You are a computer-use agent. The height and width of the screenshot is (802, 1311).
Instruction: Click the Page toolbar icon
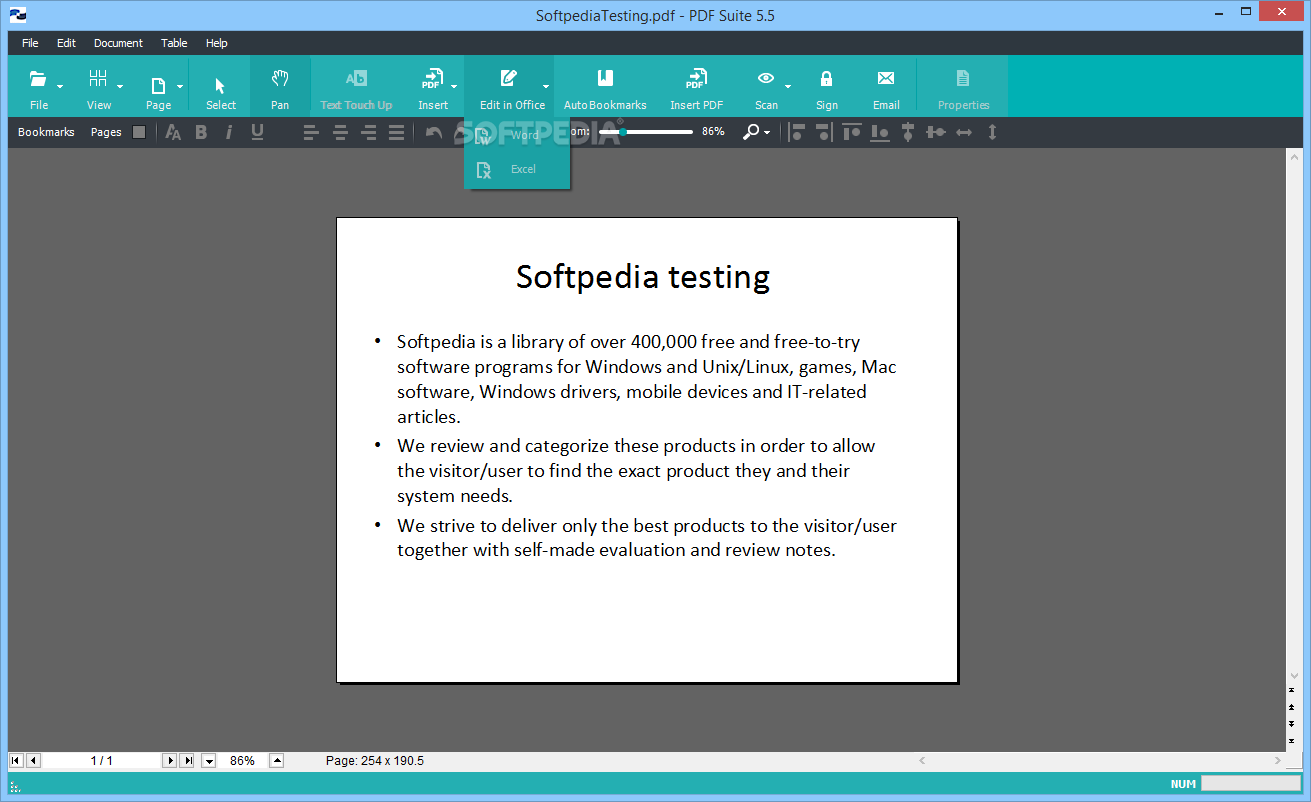pyautogui.click(x=158, y=85)
